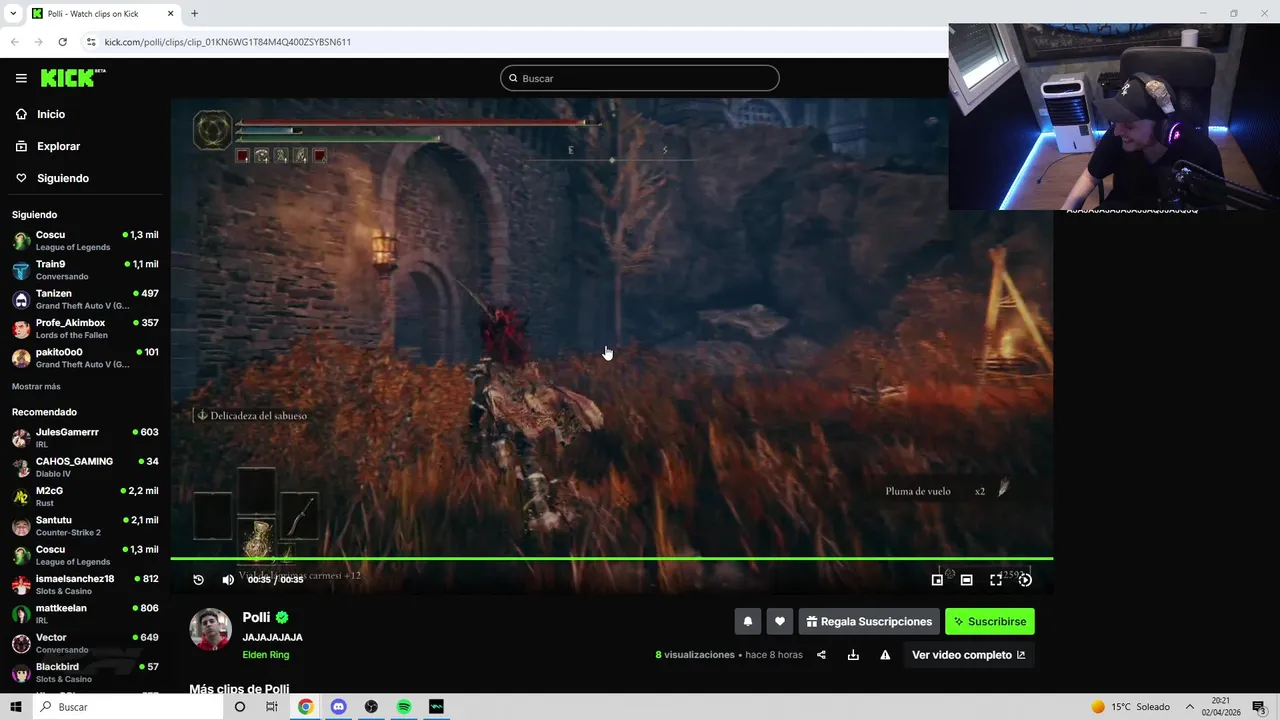Seek on the green video progress bar
1280x720 pixels.
[x=612, y=558]
